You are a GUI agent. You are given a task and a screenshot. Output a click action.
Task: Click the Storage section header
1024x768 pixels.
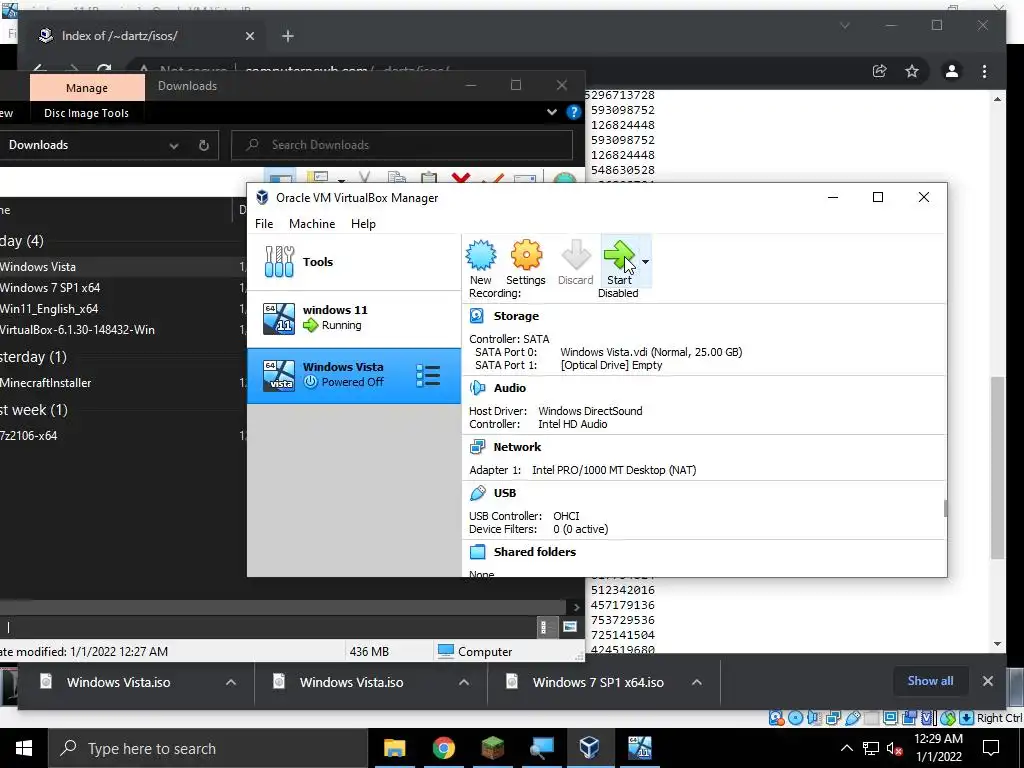click(x=516, y=316)
